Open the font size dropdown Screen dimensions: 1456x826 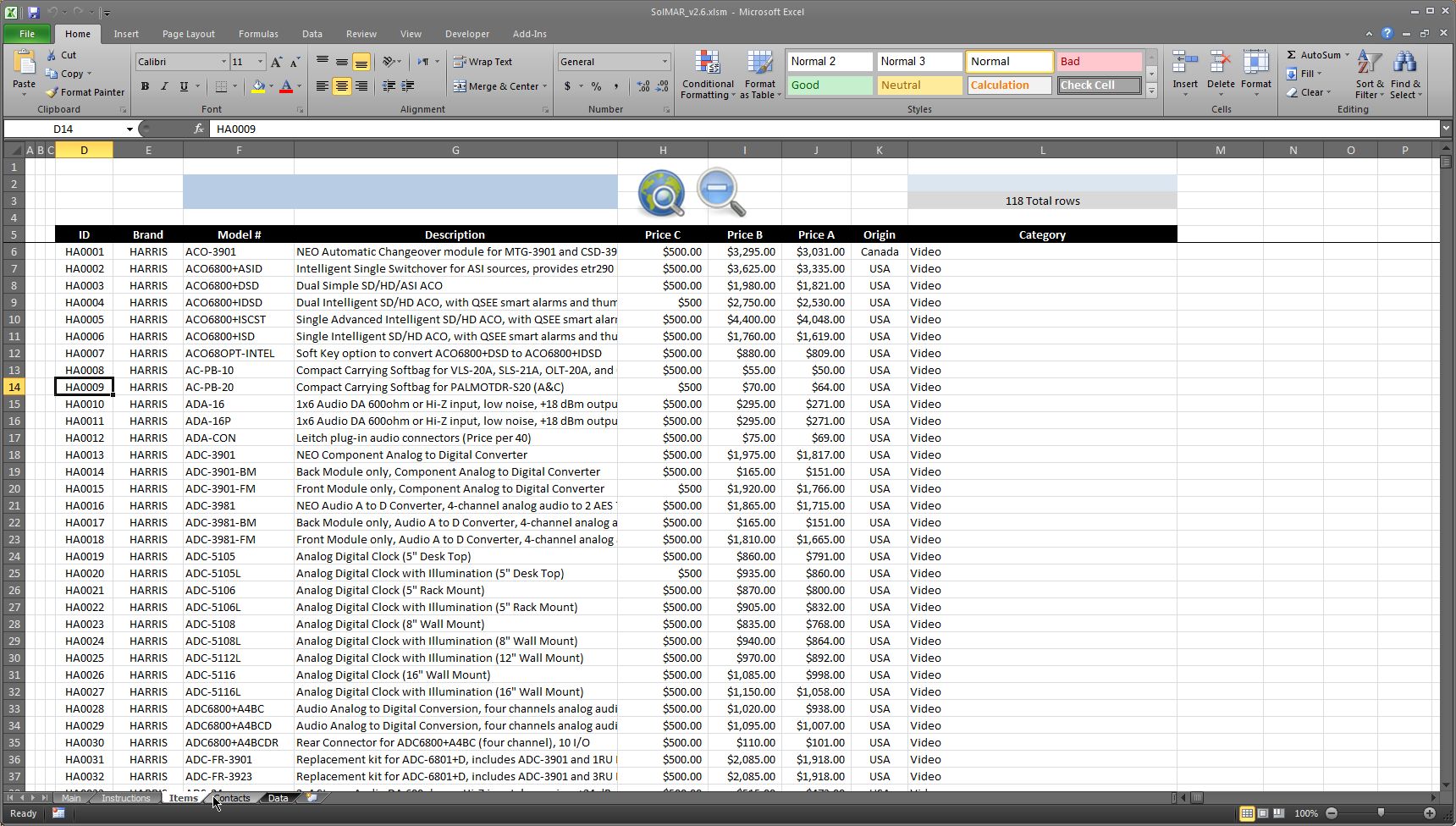(x=260, y=62)
